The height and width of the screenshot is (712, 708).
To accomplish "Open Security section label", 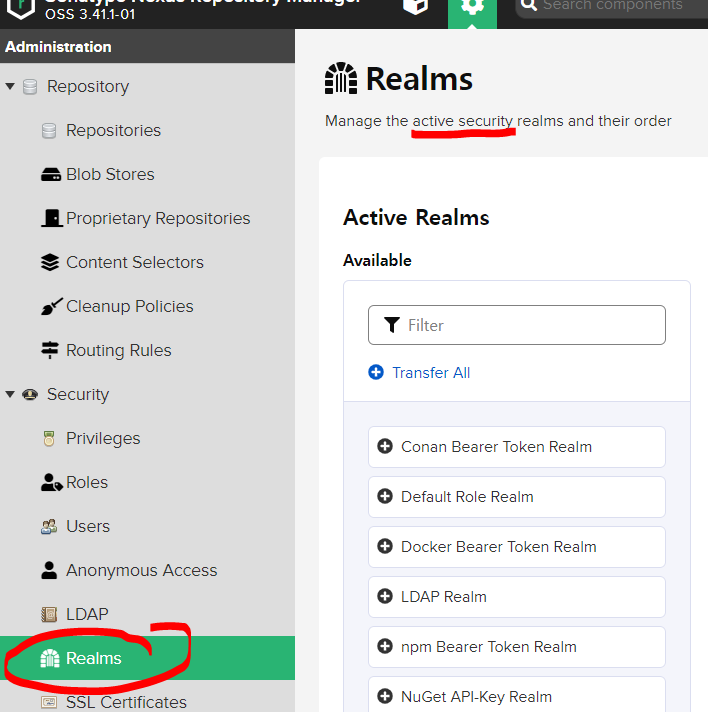I will [x=78, y=394].
